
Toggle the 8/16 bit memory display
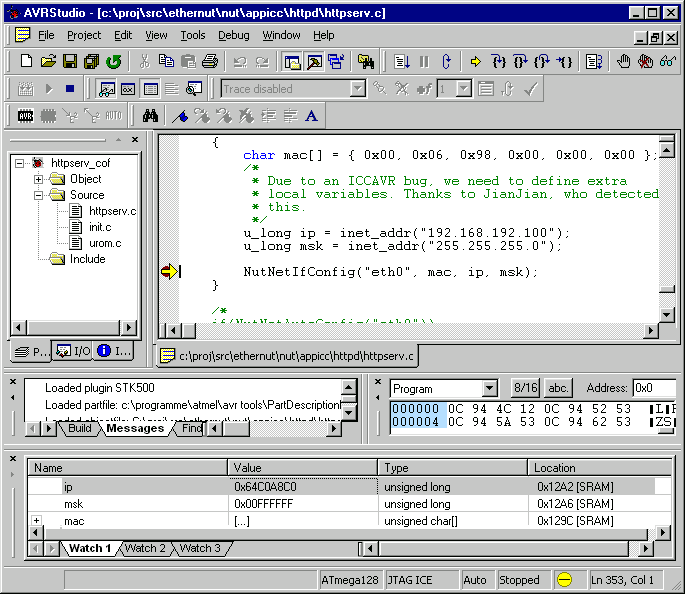coord(526,388)
